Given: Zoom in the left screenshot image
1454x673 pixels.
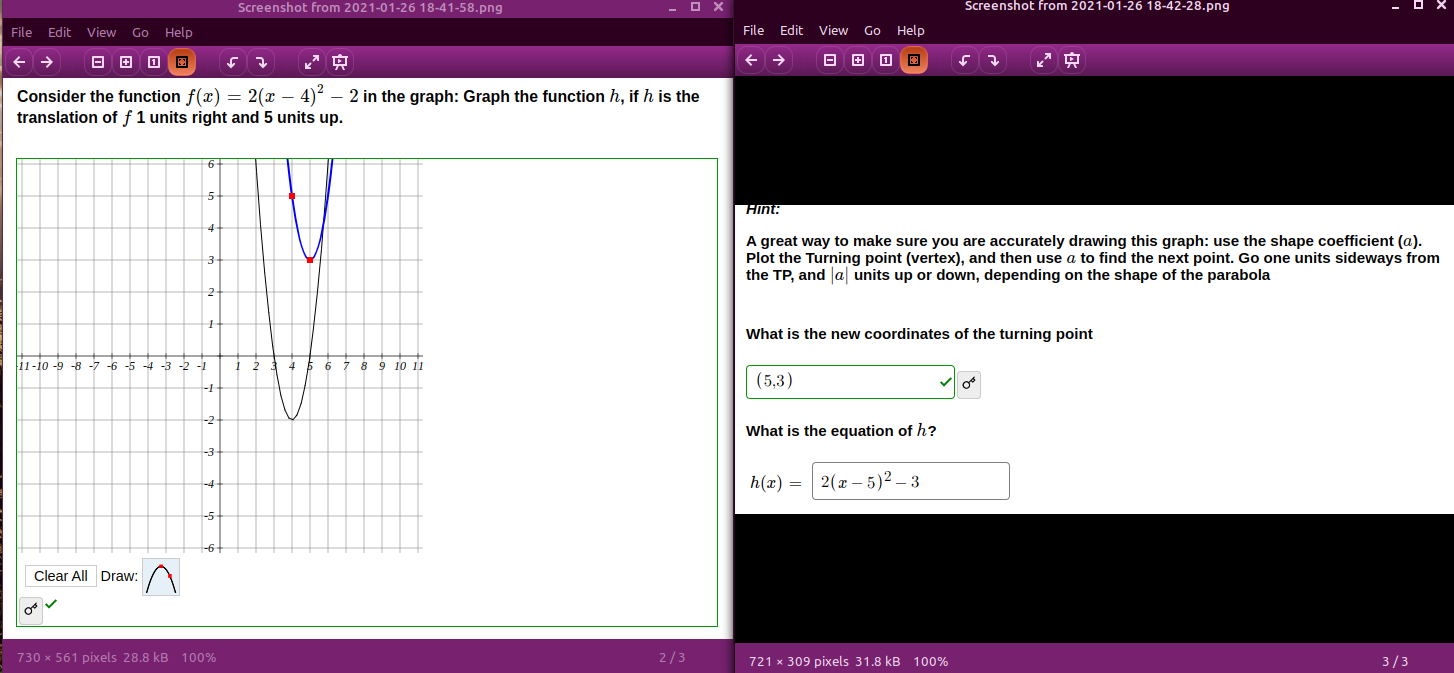Looking at the screenshot, I should click(x=125, y=62).
